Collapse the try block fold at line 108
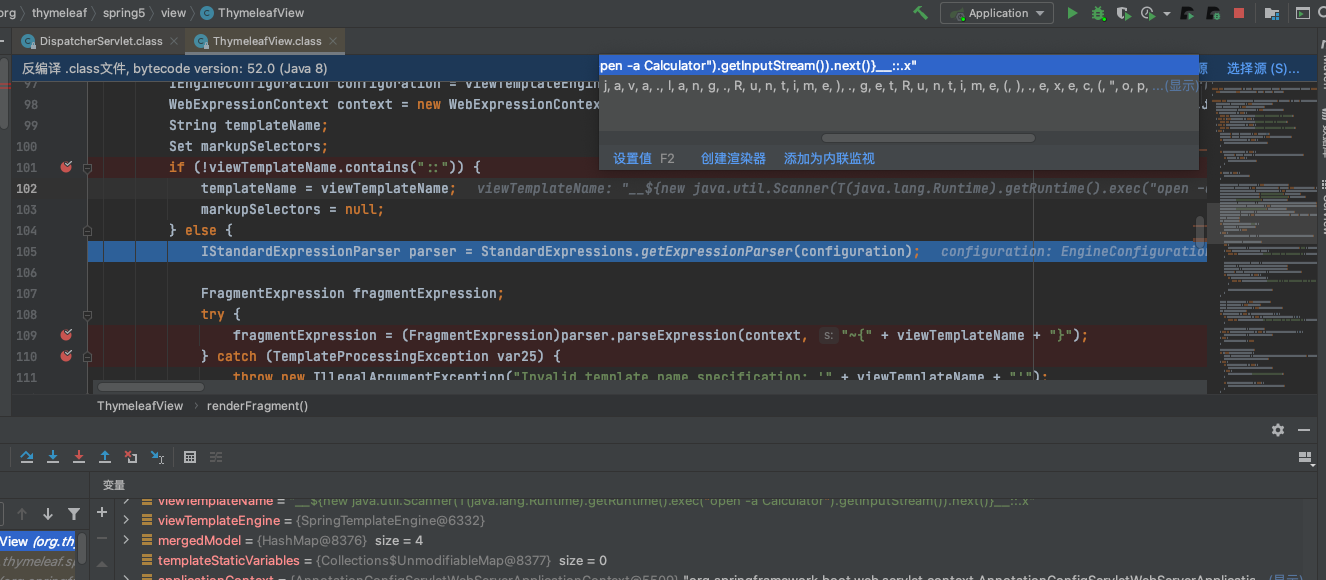1326x580 pixels. point(87,314)
